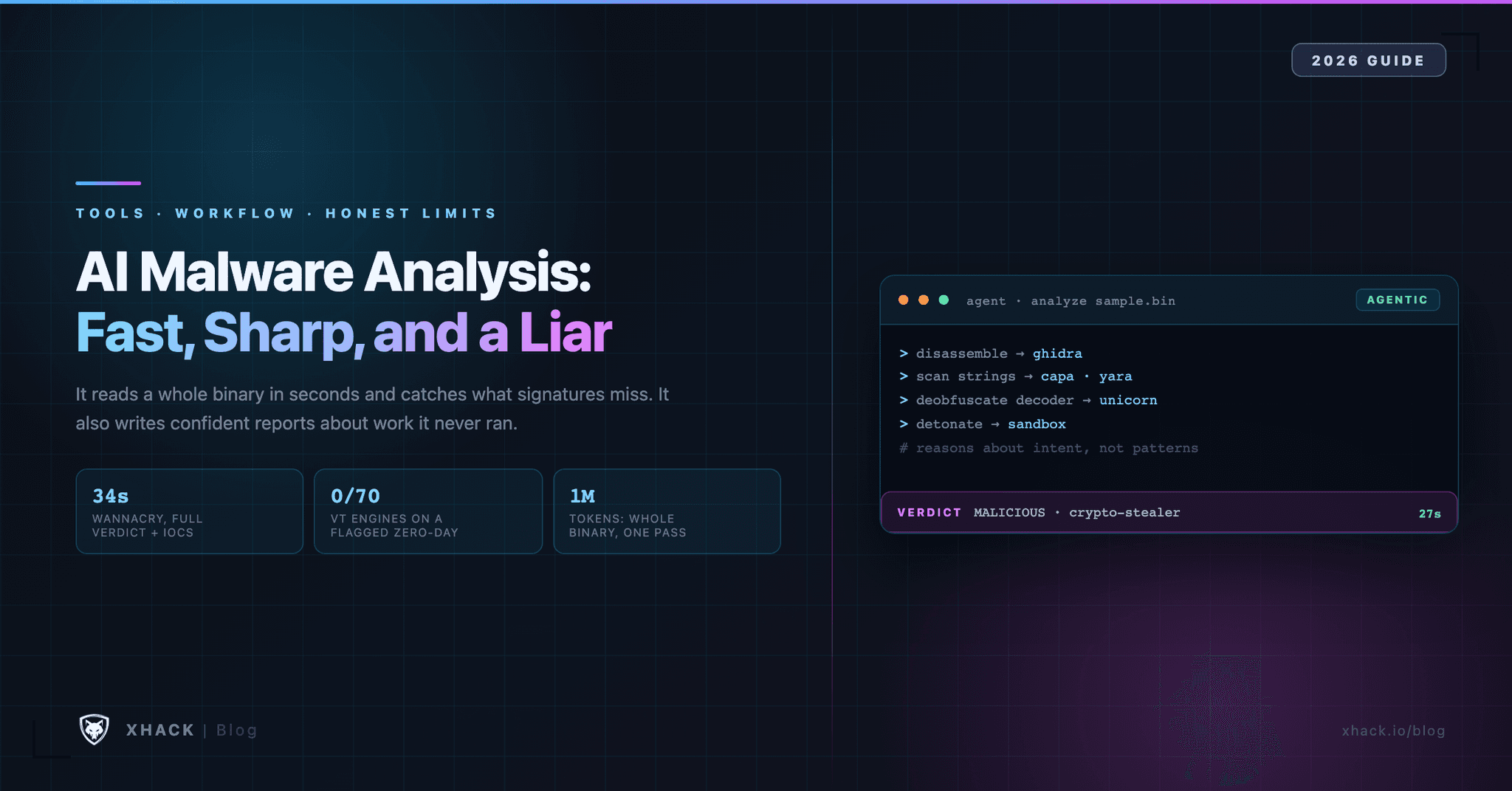This screenshot has height=791, width=1512.
Task: Click the orange second terminal window dot
Action: [923, 300]
